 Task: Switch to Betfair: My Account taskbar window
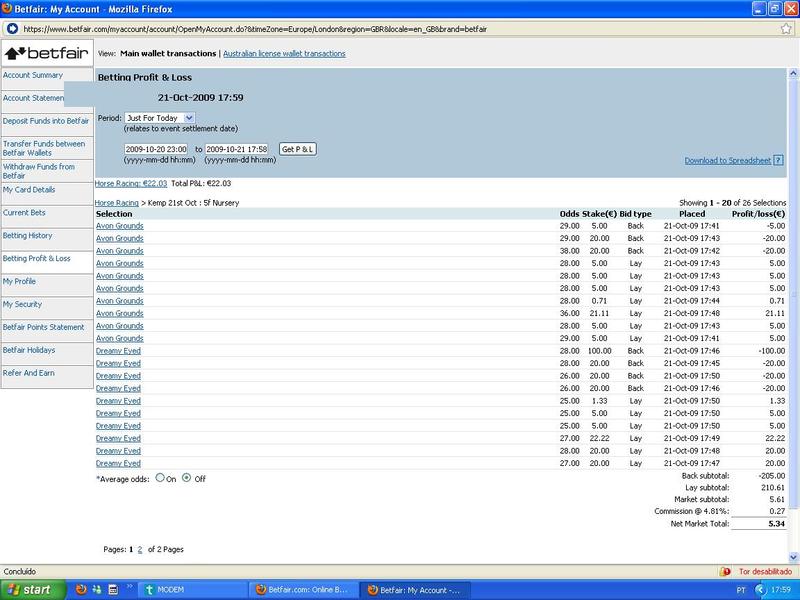click(414, 590)
